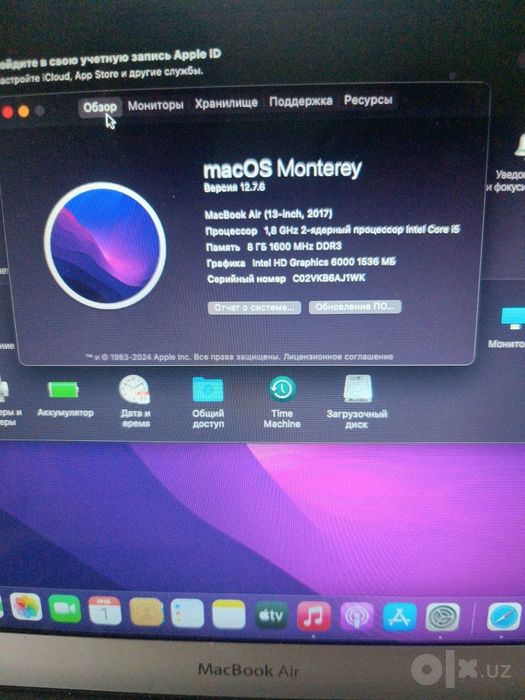This screenshot has height=700, width=525.
Task: Click the 8 ГБ 1600 MHz DDR3 text
Action: (x=294, y=246)
